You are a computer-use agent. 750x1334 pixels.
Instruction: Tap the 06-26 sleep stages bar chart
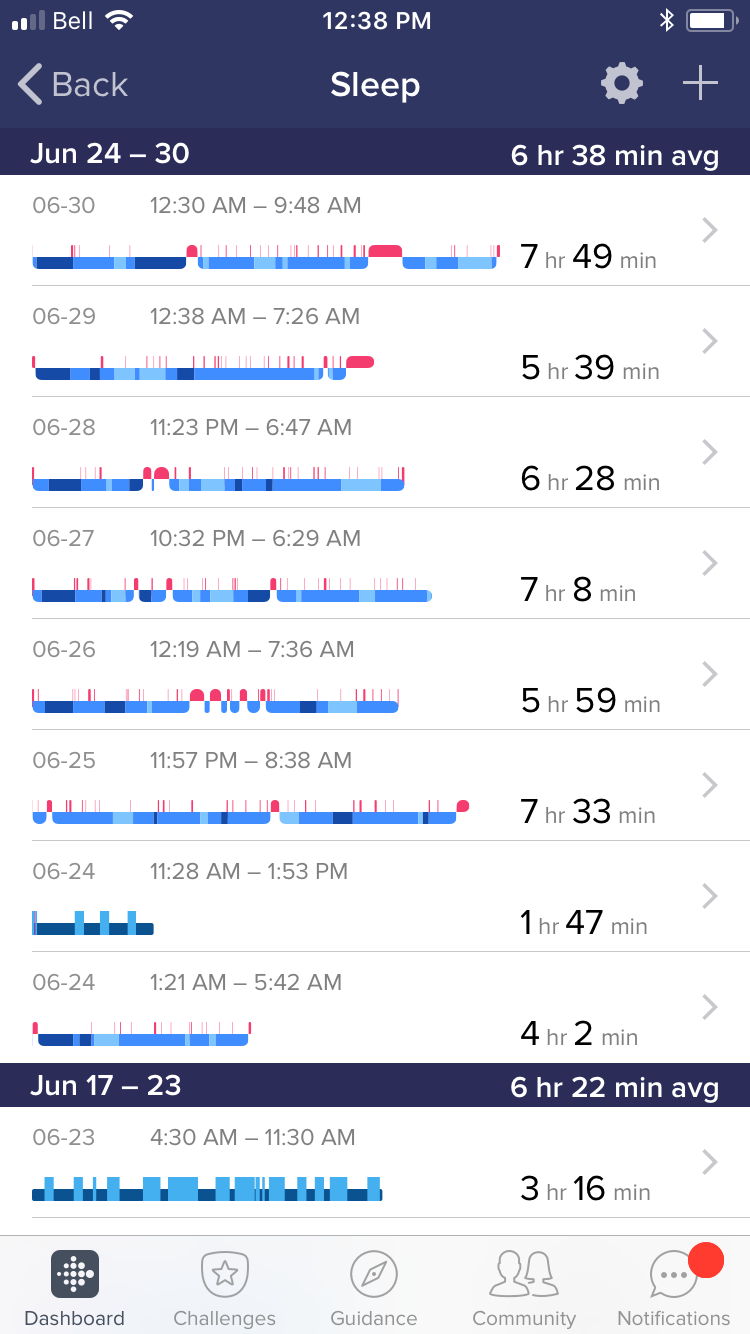215,700
